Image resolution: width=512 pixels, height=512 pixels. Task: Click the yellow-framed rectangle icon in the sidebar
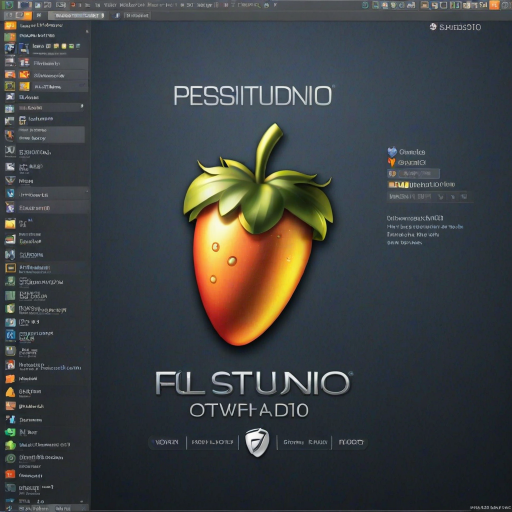click(10, 268)
